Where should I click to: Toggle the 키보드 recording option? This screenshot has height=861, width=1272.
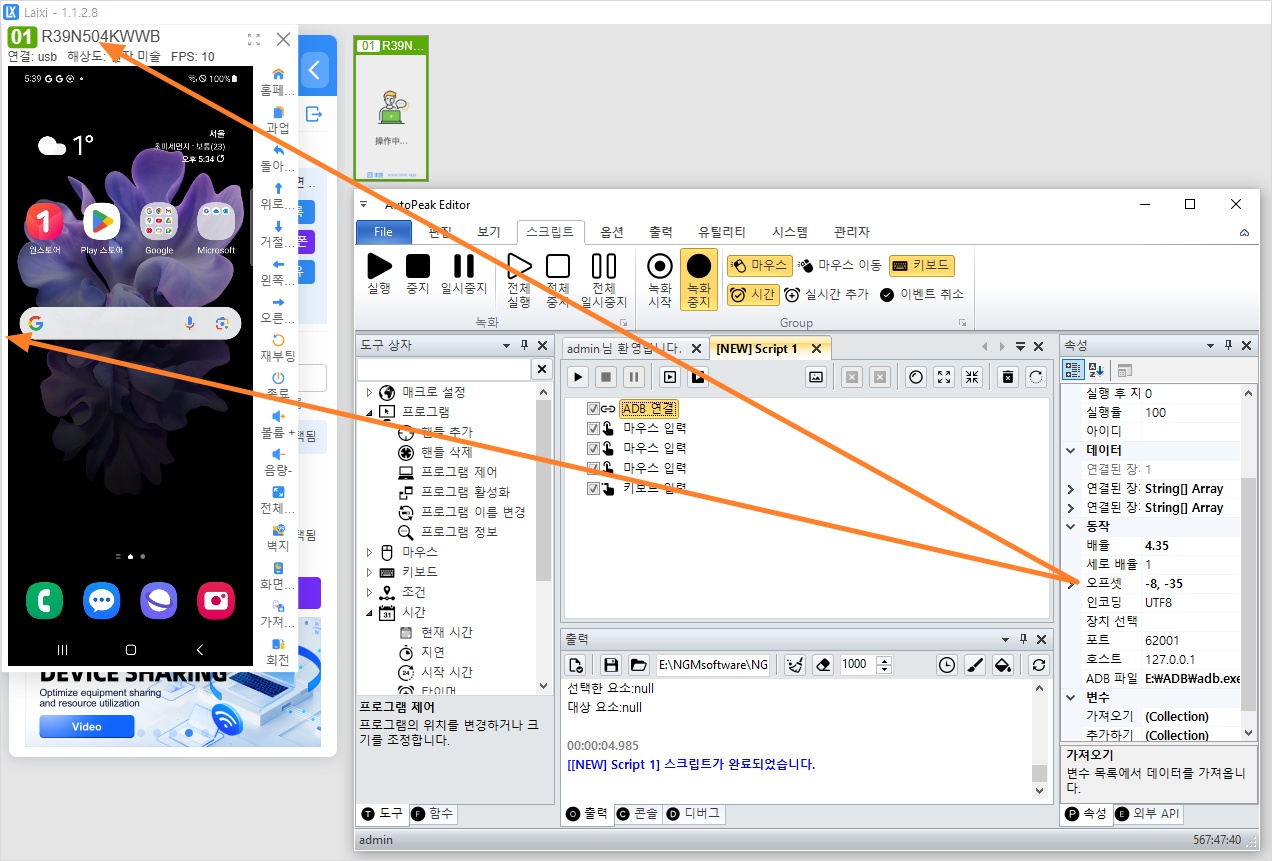click(921, 266)
